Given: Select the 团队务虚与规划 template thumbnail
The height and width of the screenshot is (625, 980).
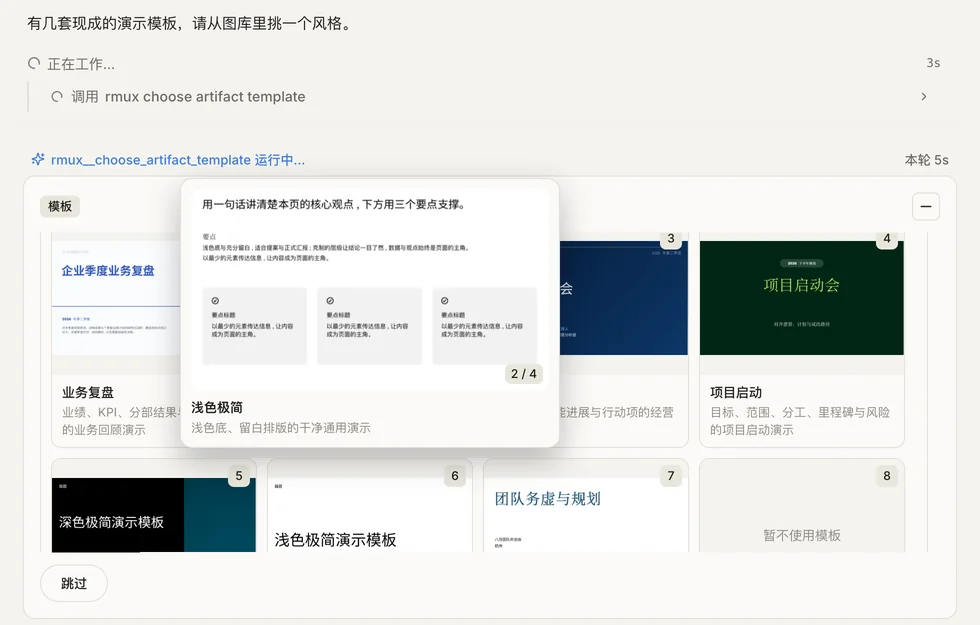Looking at the screenshot, I should [586, 515].
